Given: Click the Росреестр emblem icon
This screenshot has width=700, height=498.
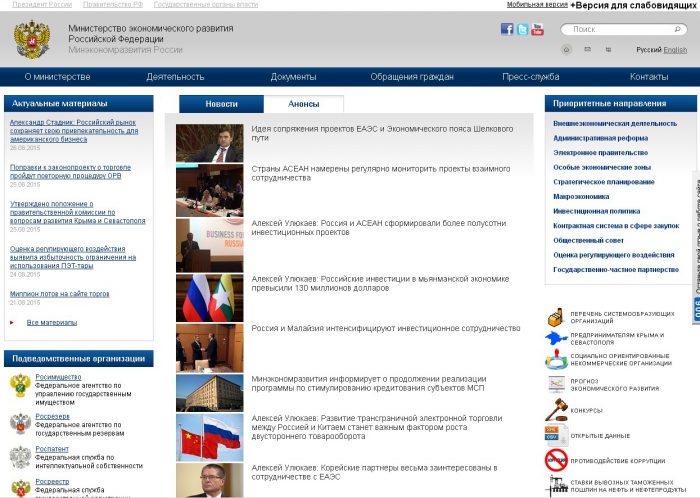Looking at the screenshot, I should [21, 488].
